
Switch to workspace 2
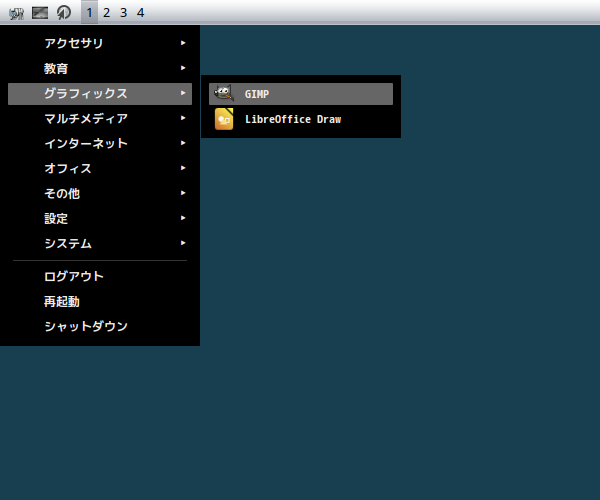pos(106,13)
